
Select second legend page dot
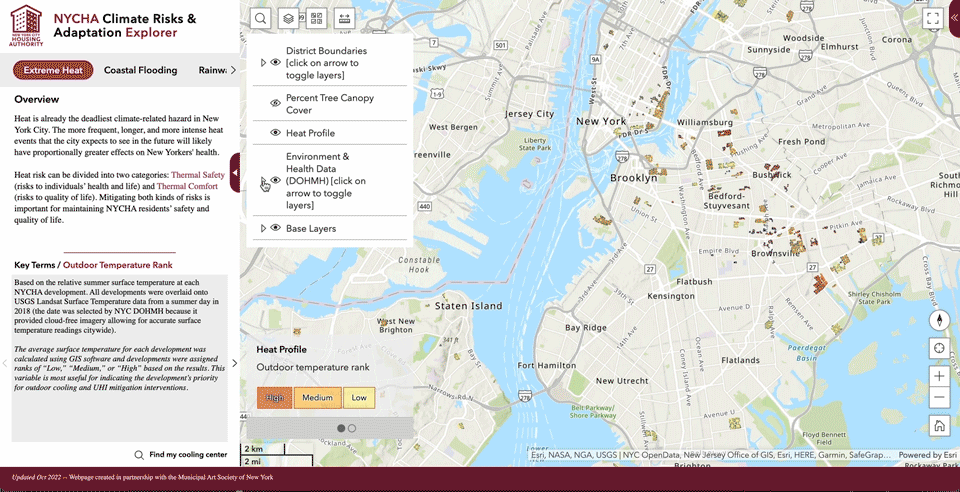tap(351, 428)
